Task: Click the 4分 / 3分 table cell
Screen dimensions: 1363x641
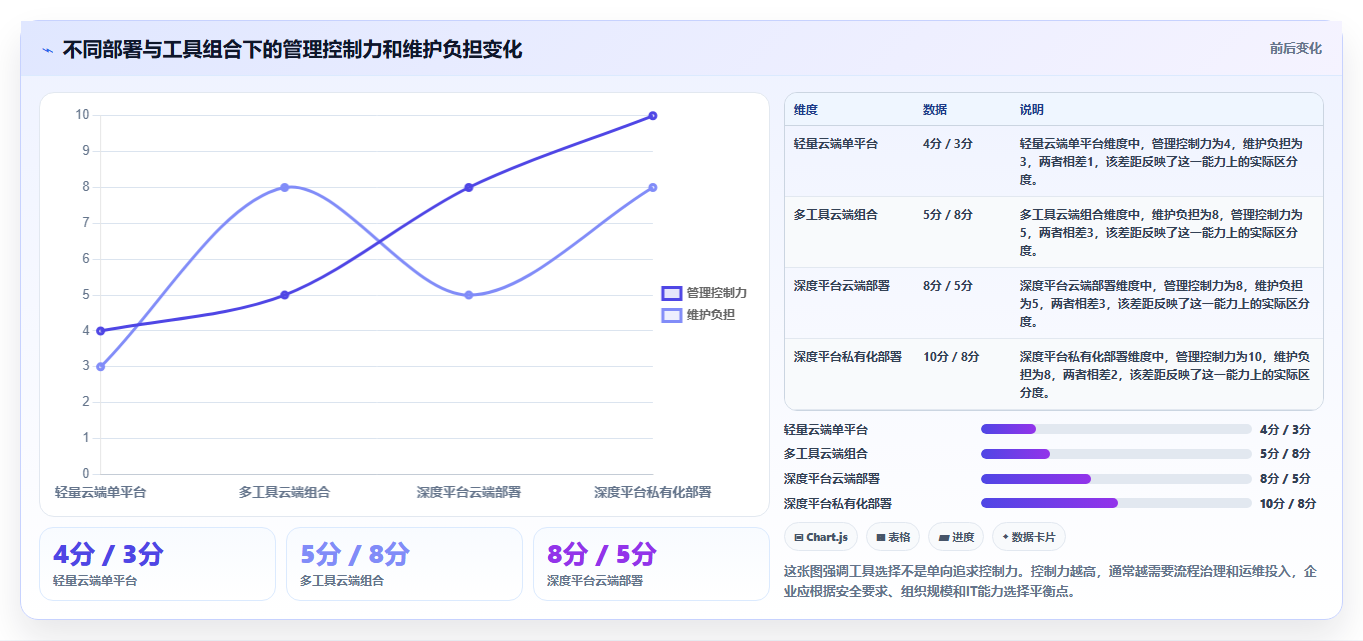Action: click(948, 143)
